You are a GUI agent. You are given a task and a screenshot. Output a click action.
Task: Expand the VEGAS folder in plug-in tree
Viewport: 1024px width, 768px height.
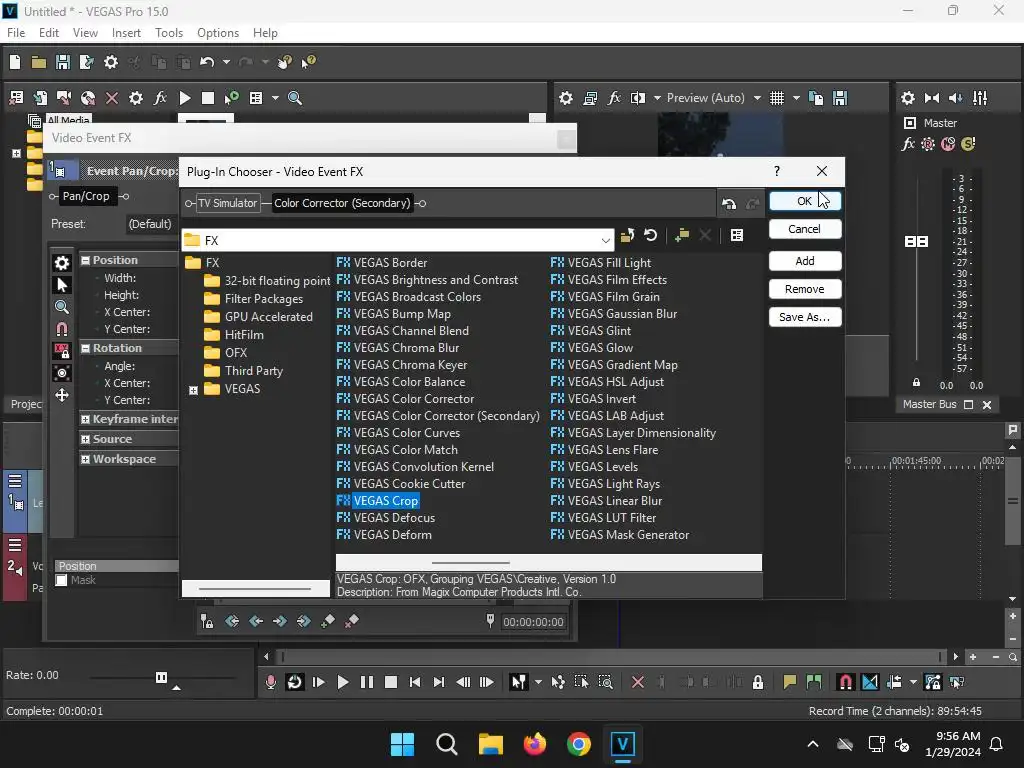[x=193, y=391]
